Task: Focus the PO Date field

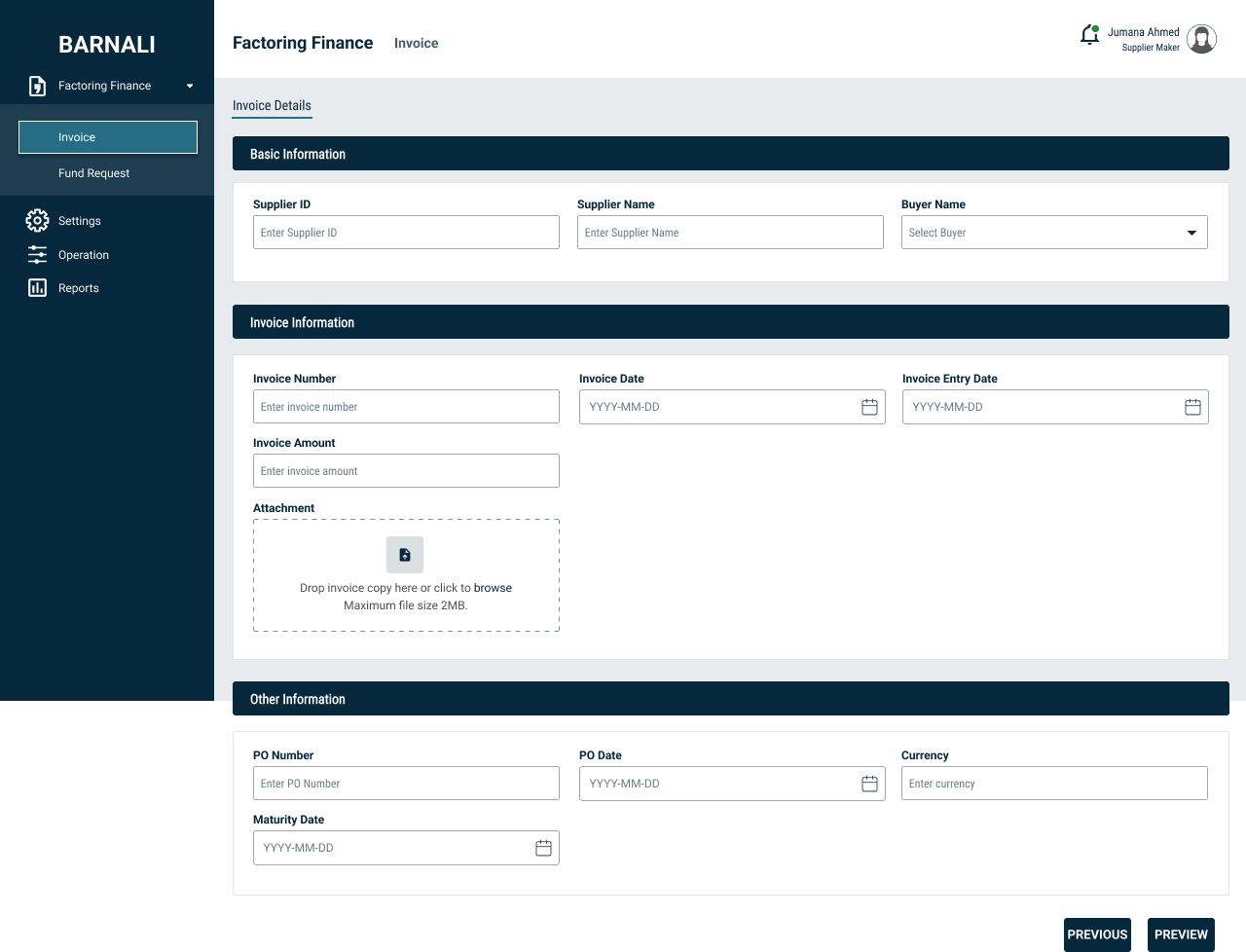Action: (x=732, y=784)
